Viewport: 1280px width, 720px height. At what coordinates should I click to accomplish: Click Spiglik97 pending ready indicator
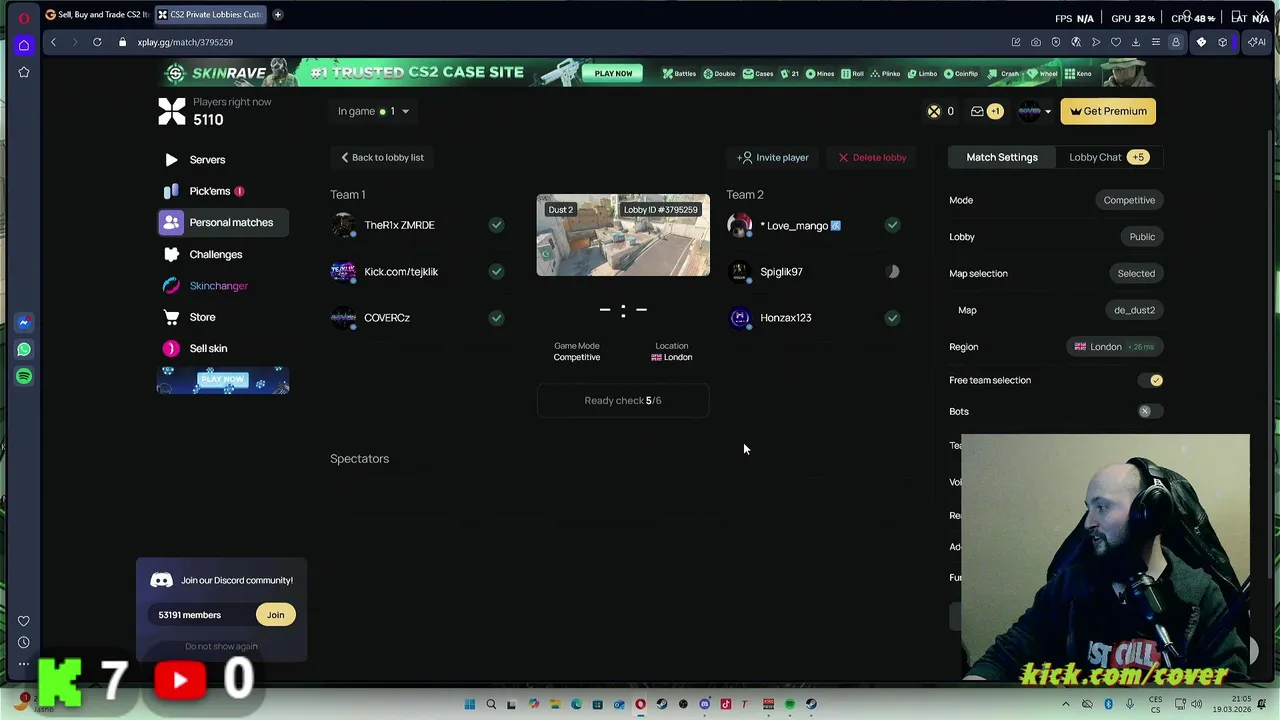coord(892,271)
